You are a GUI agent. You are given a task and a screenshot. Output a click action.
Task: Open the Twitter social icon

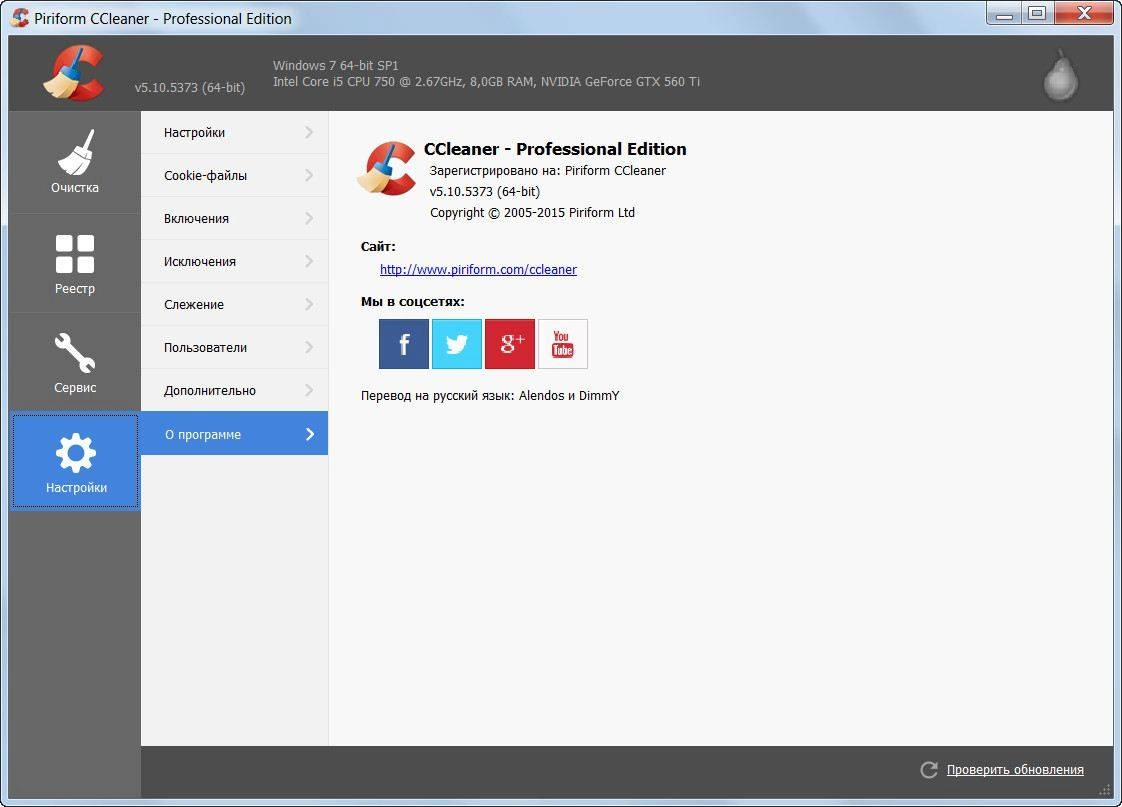457,344
